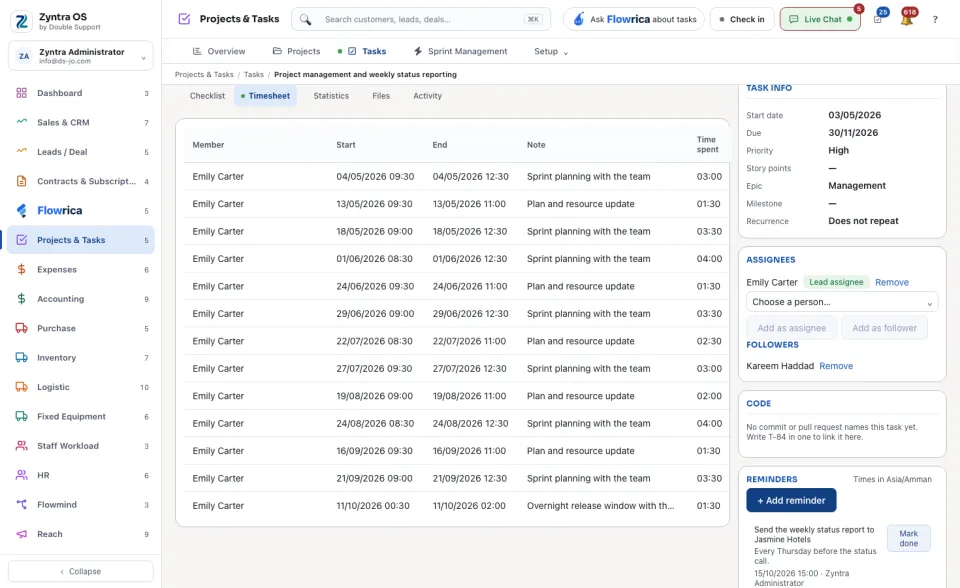Switch to the Projects tab
The width and height of the screenshot is (960, 588).
pos(296,51)
